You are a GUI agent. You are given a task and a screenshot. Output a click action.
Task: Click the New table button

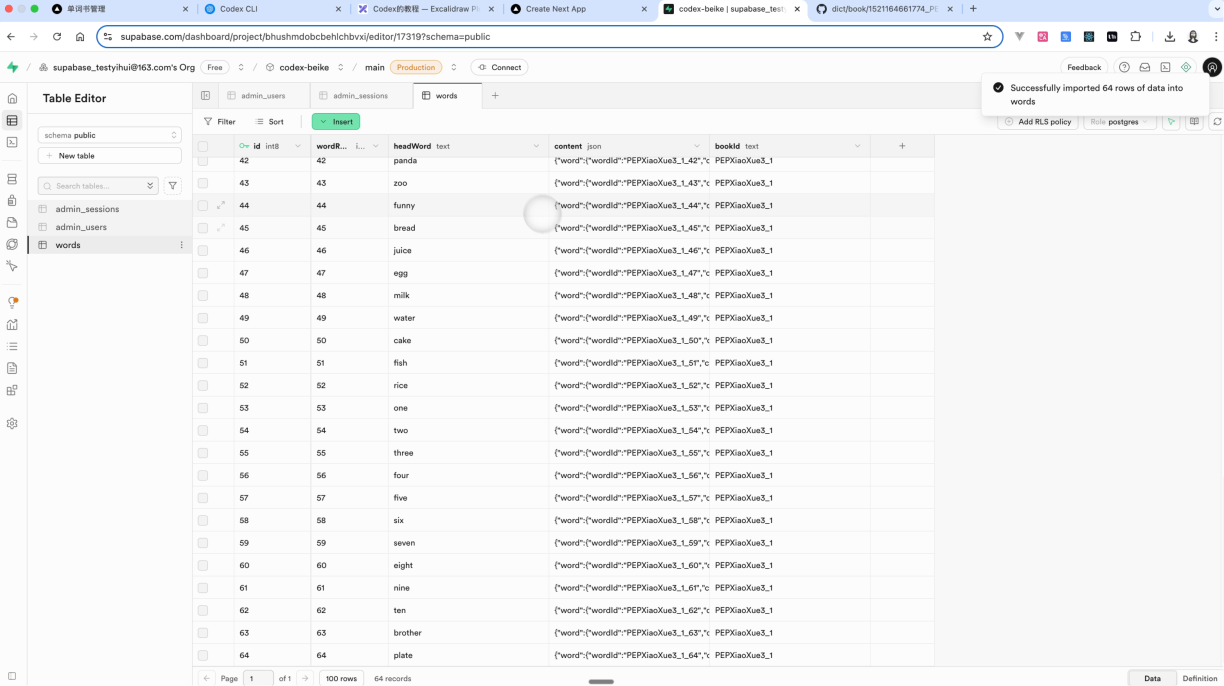110,156
